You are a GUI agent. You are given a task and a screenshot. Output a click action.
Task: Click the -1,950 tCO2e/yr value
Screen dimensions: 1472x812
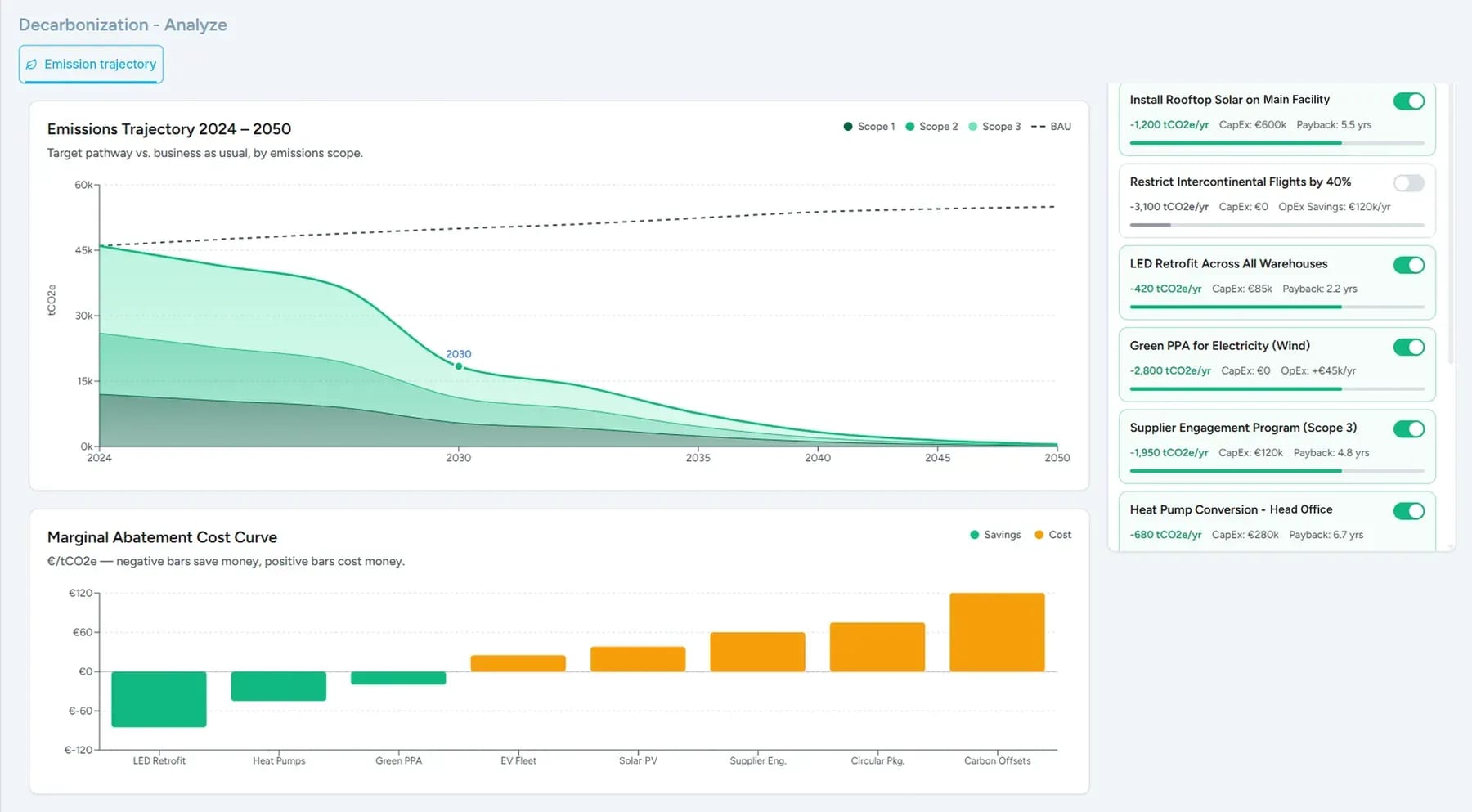point(1169,452)
